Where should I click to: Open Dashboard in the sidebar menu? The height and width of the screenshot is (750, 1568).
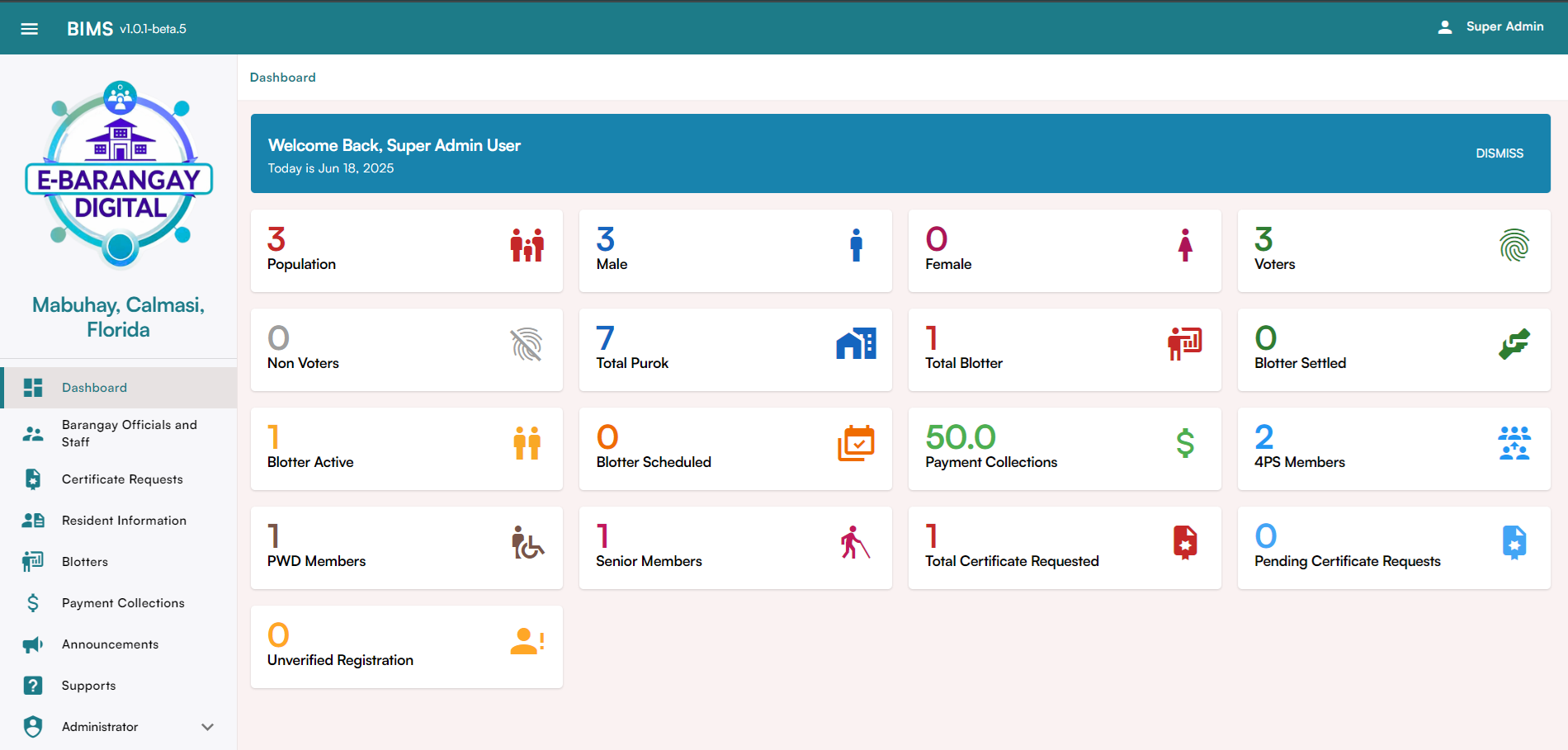click(120, 388)
